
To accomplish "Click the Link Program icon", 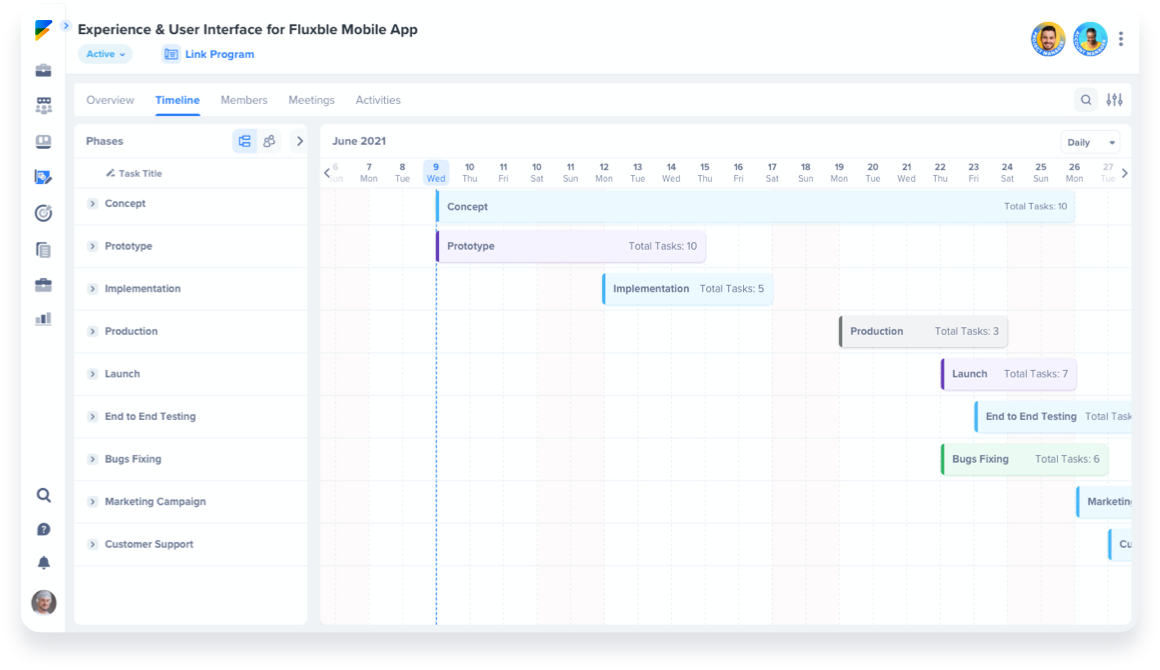I will coord(171,54).
